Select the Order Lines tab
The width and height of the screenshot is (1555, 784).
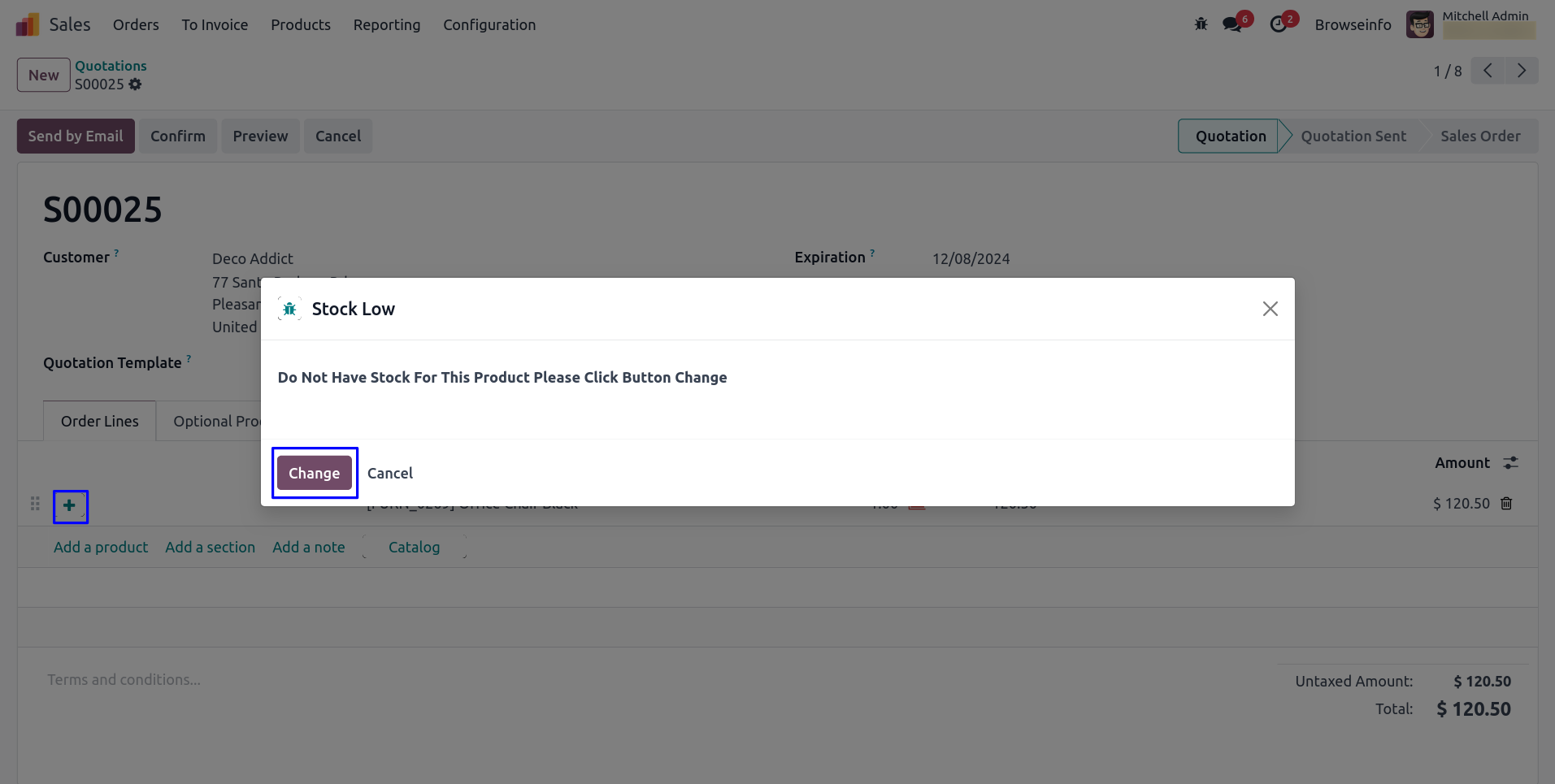(x=100, y=421)
